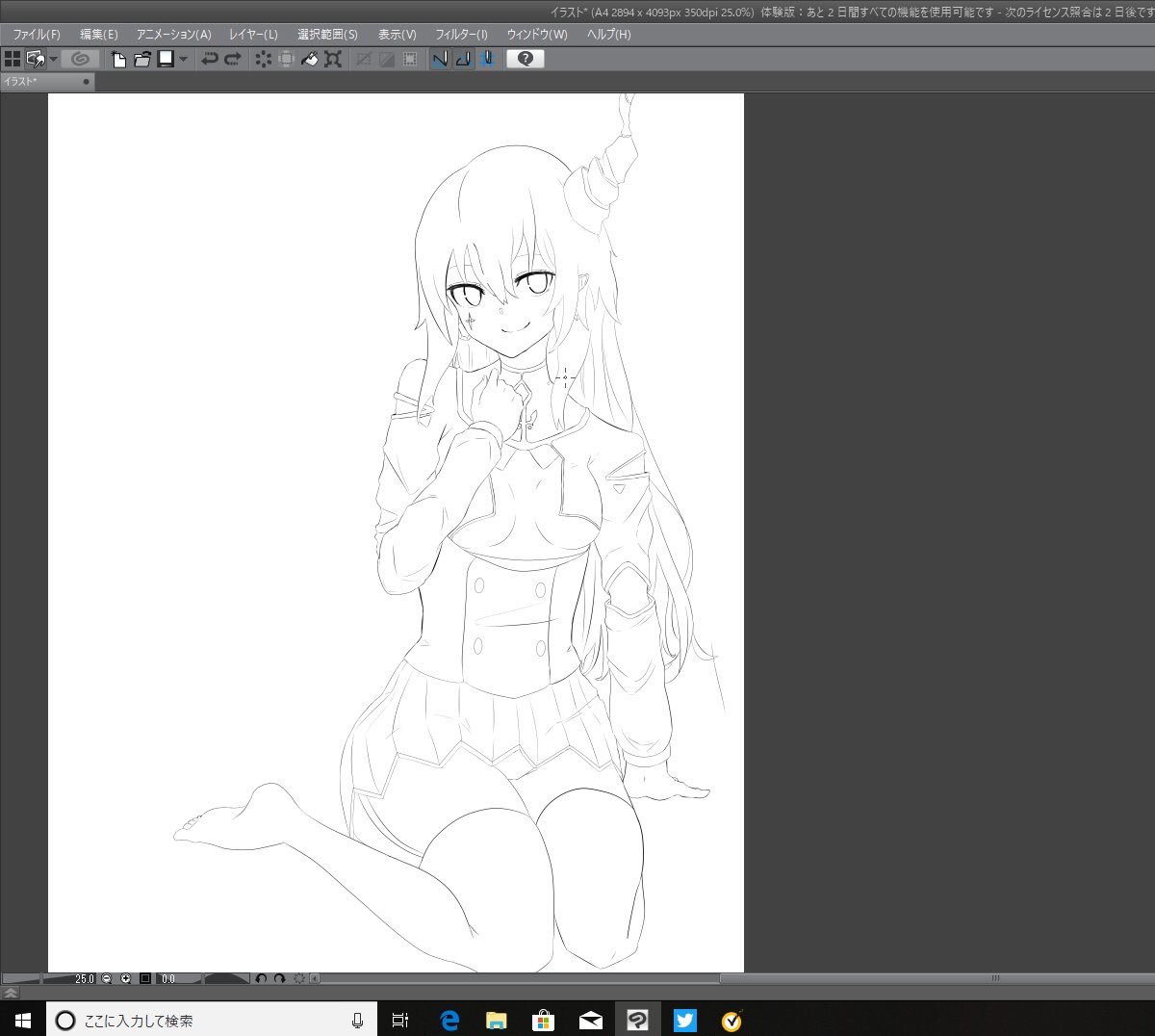This screenshot has height=1036, width=1155.
Task: Click the CLIP STUDIO swirl logo button
Action: [81, 59]
